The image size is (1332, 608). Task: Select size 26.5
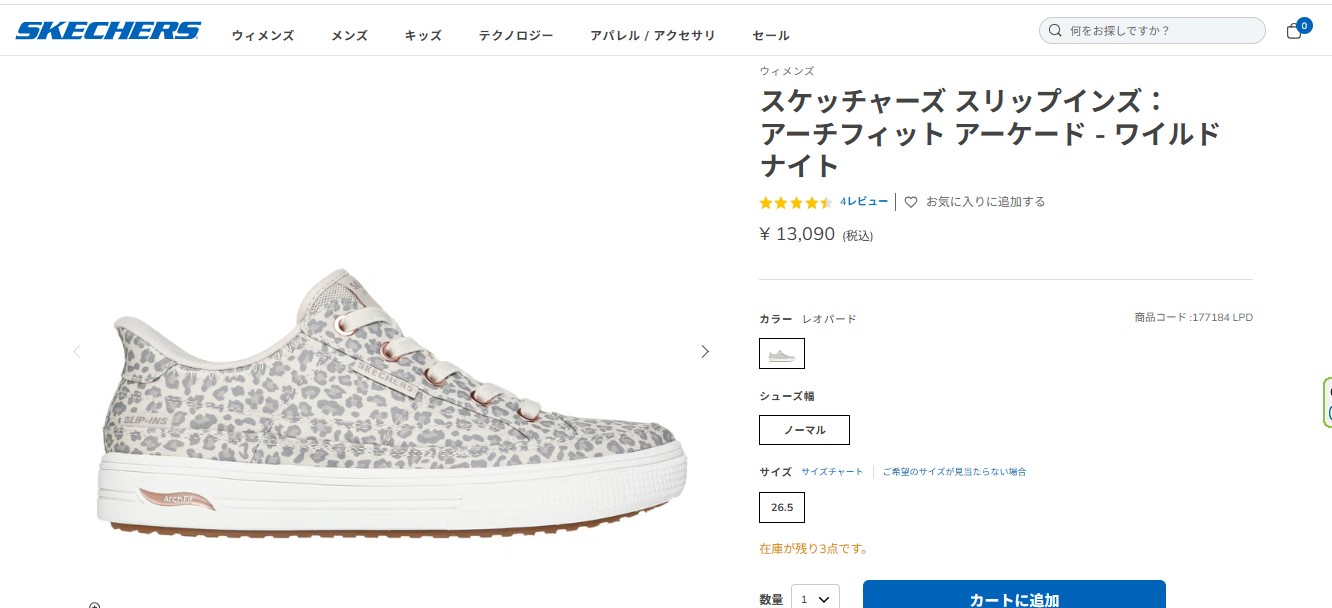[x=781, y=507]
